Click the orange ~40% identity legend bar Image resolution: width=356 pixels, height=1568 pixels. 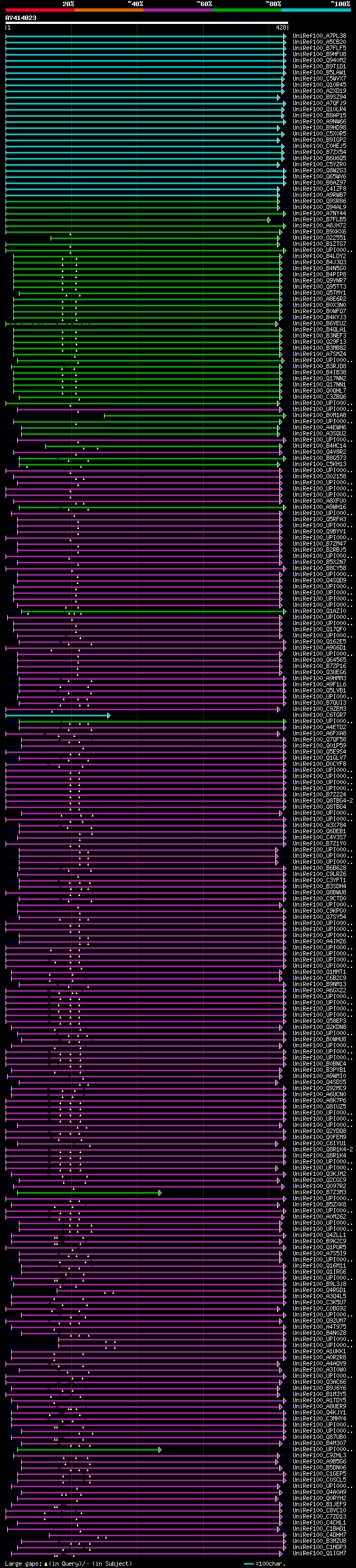point(109,10)
